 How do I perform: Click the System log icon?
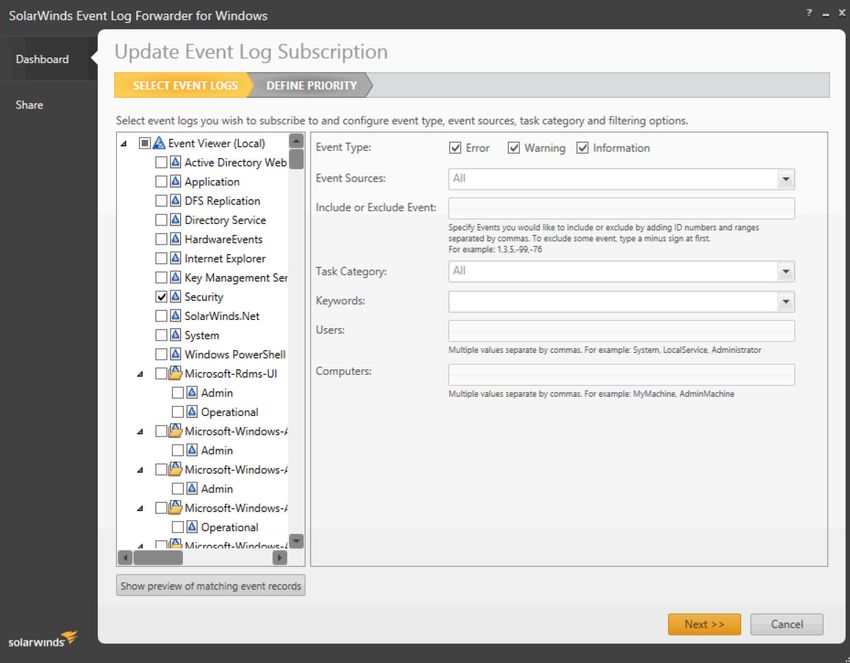click(176, 335)
